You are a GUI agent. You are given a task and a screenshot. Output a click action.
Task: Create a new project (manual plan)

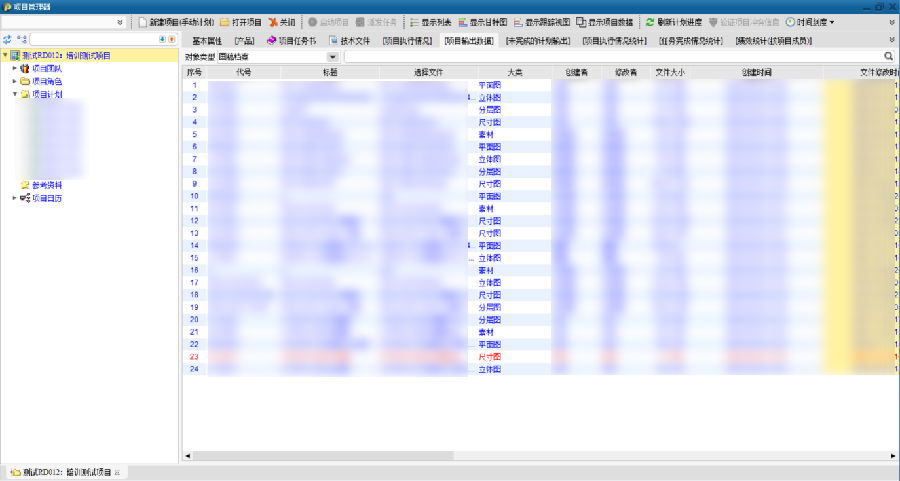(176, 22)
